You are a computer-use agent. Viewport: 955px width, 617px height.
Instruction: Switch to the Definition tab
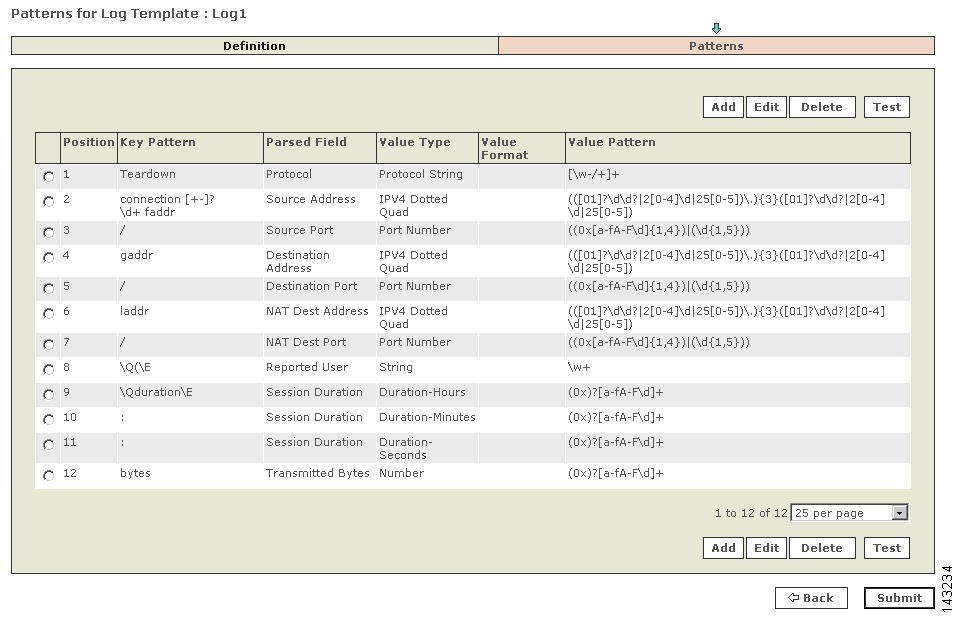click(x=253, y=45)
